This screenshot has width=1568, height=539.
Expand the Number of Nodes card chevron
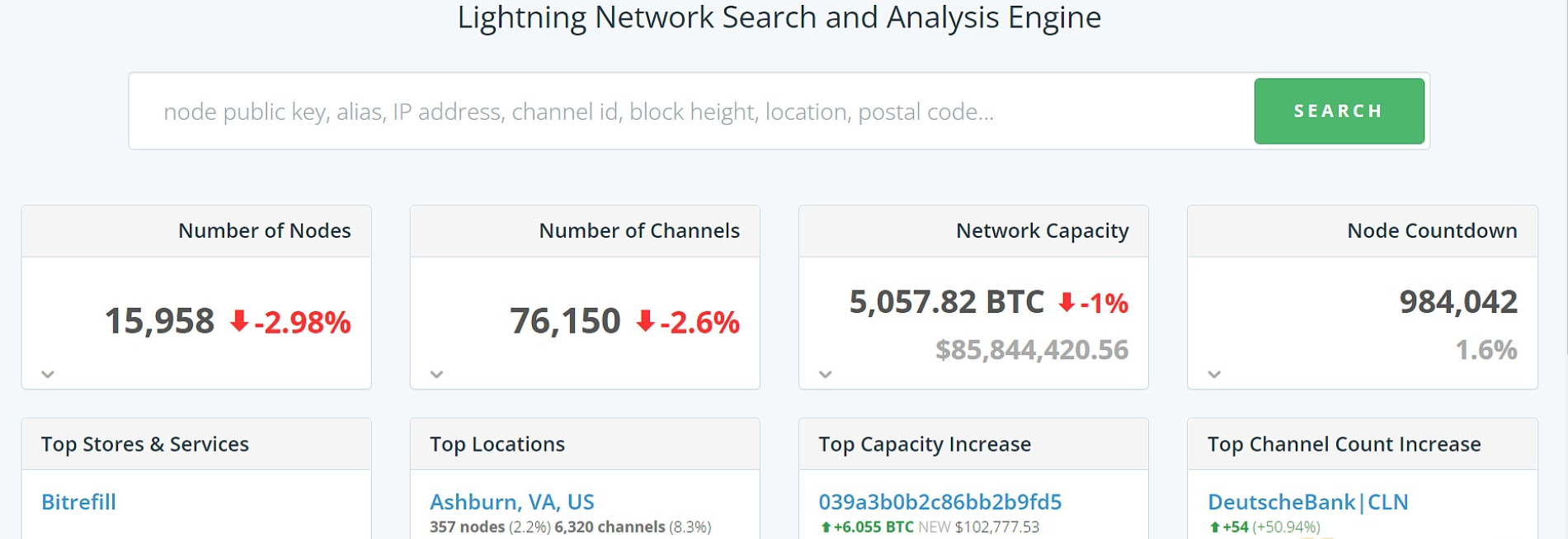pyautogui.click(x=48, y=375)
